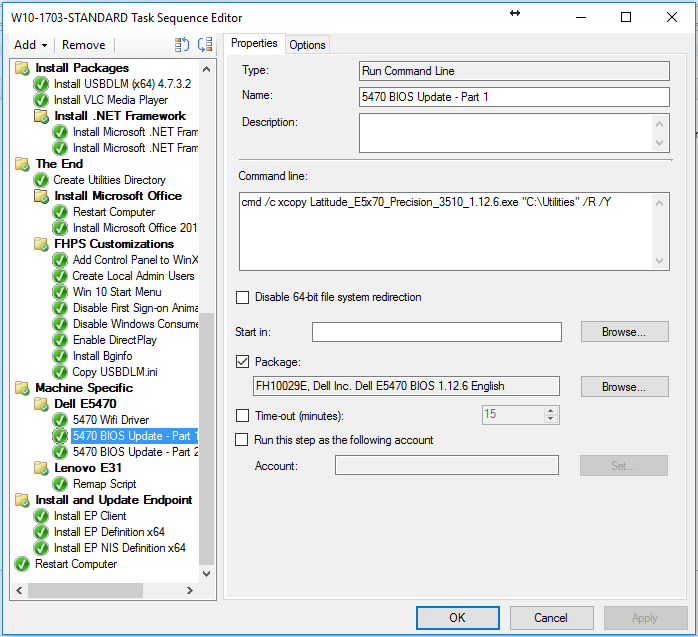Enable the Time-out (minutes) checkbox
Image resolution: width=698 pixels, height=637 pixels.
(x=242, y=416)
